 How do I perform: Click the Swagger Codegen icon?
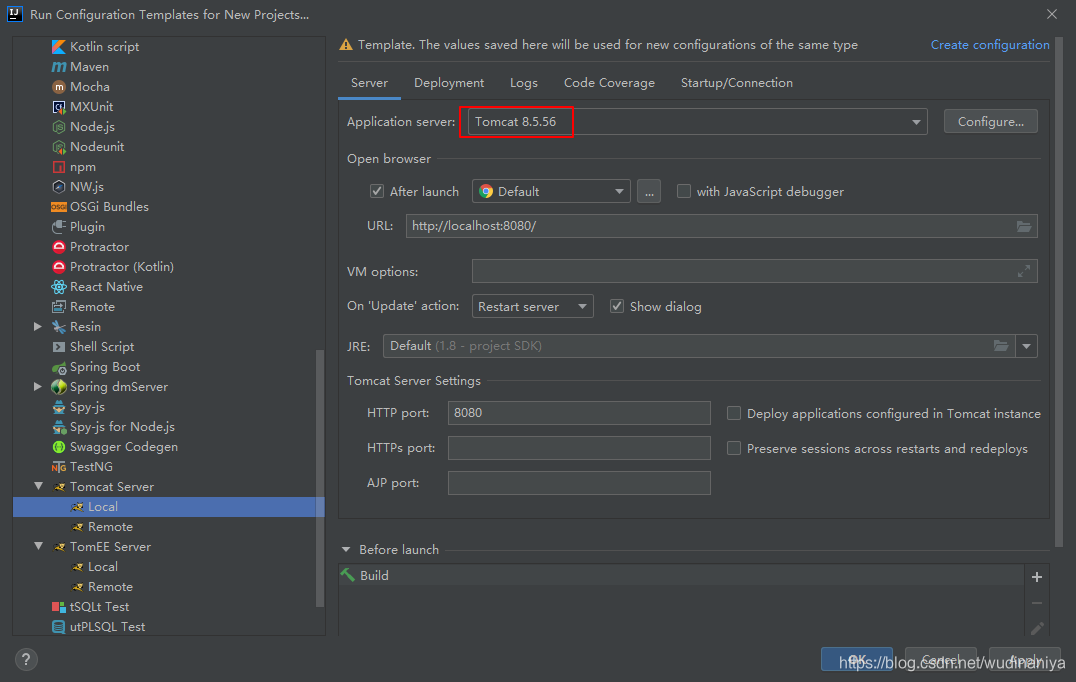[x=59, y=447]
